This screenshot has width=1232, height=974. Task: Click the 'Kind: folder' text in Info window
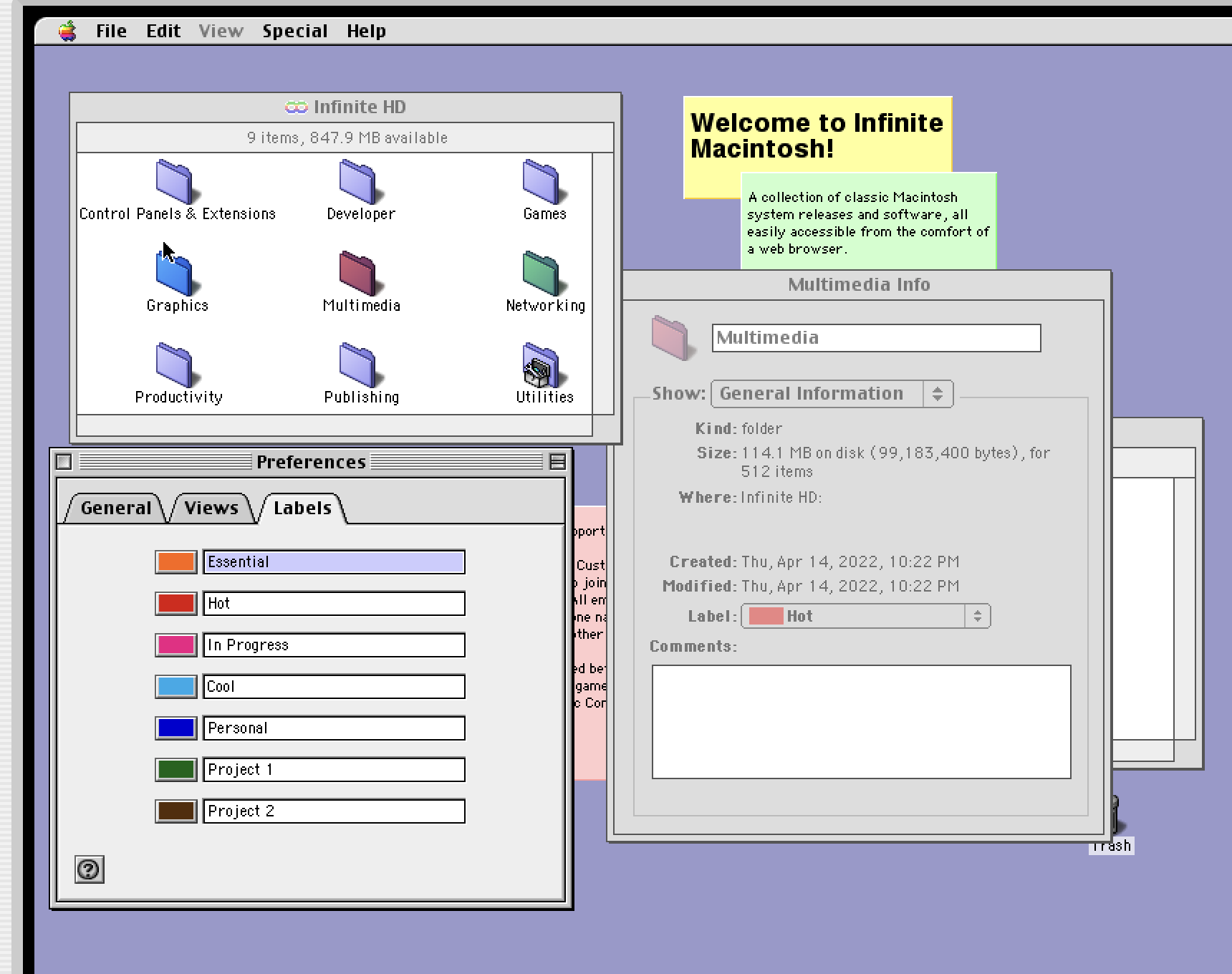[738, 428]
